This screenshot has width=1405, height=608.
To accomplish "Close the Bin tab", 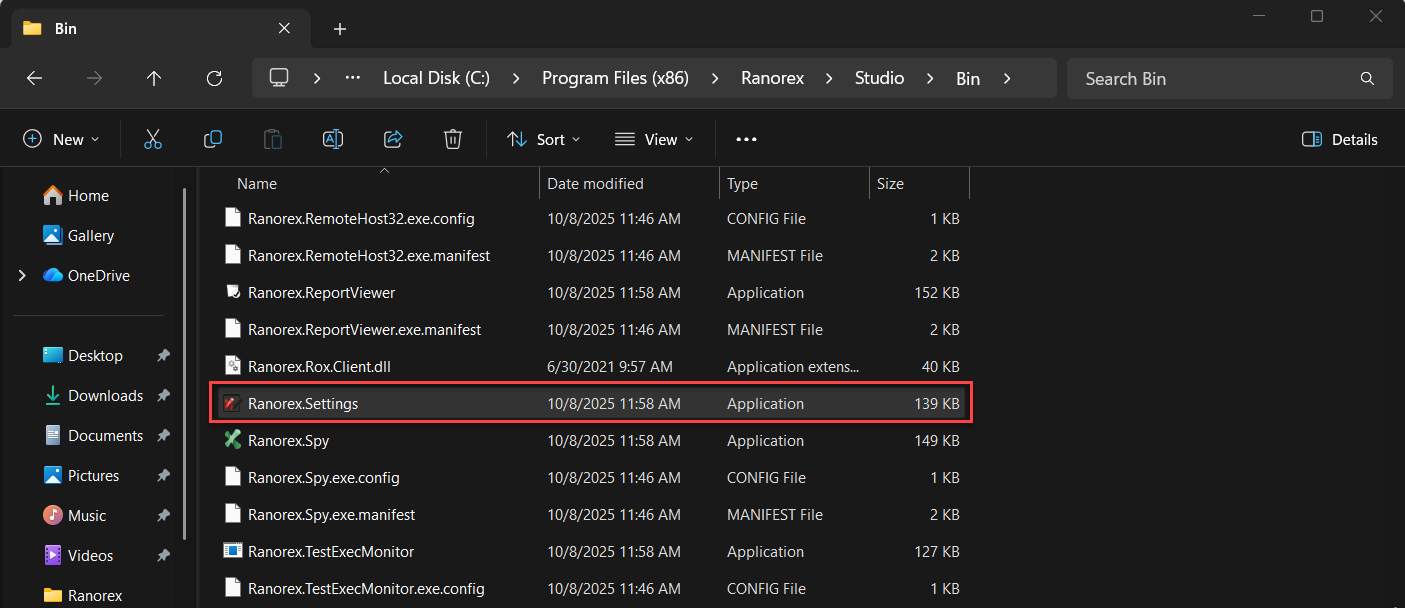I will (284, 29).
